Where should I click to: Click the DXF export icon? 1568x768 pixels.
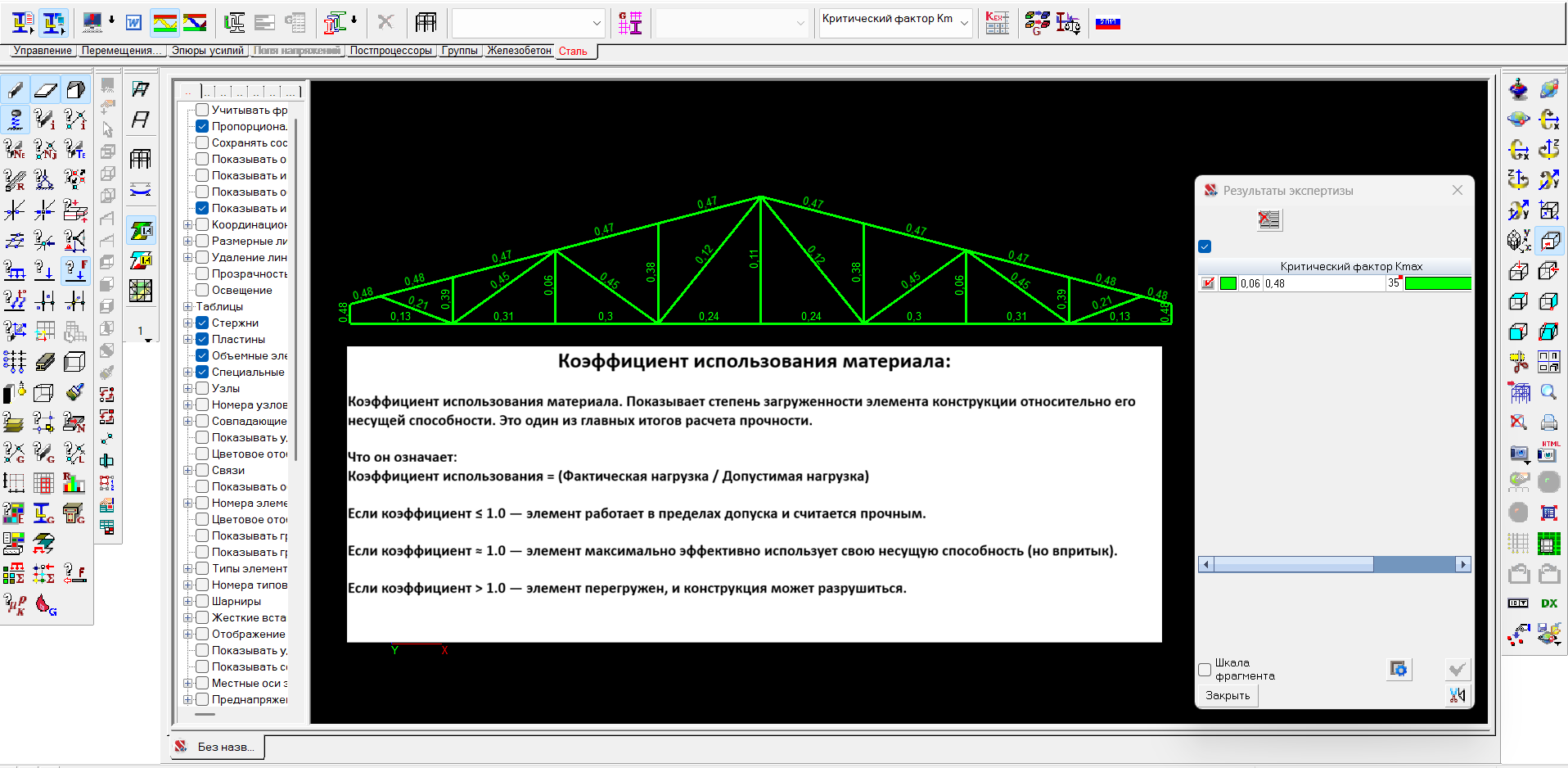(1548, 603)
